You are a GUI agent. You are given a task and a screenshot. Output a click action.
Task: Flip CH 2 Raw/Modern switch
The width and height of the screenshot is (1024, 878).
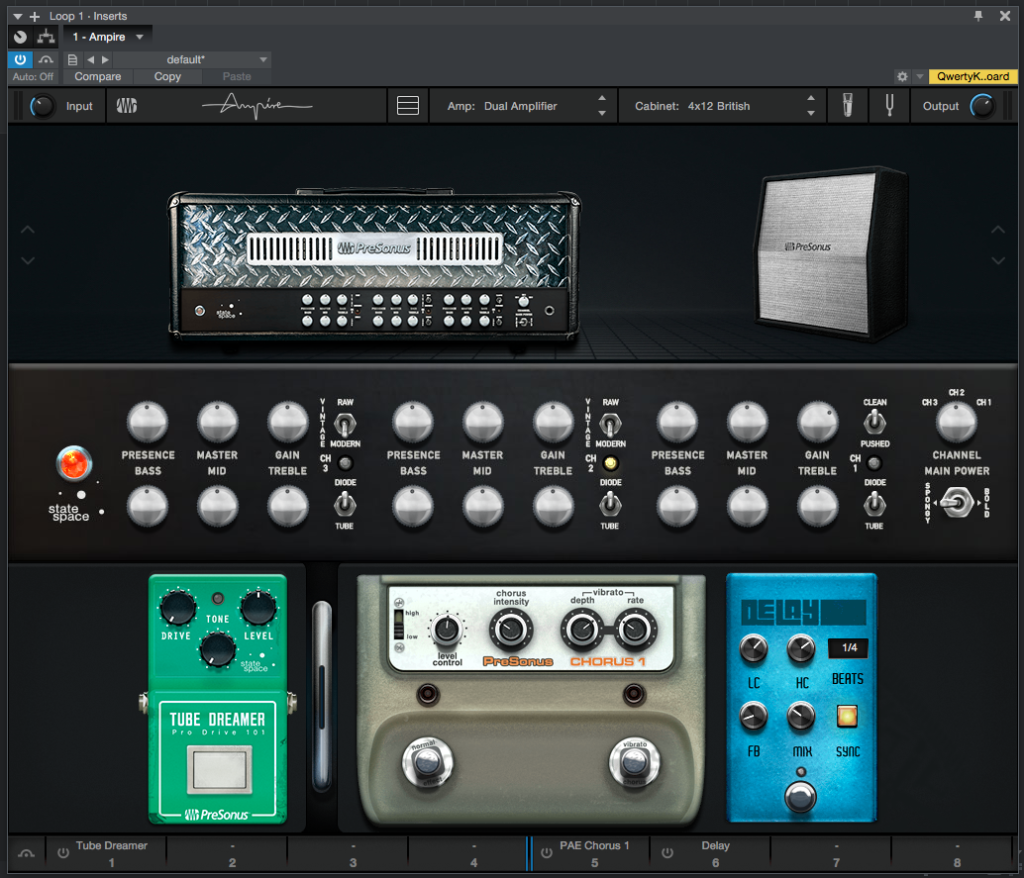(610, 424)
